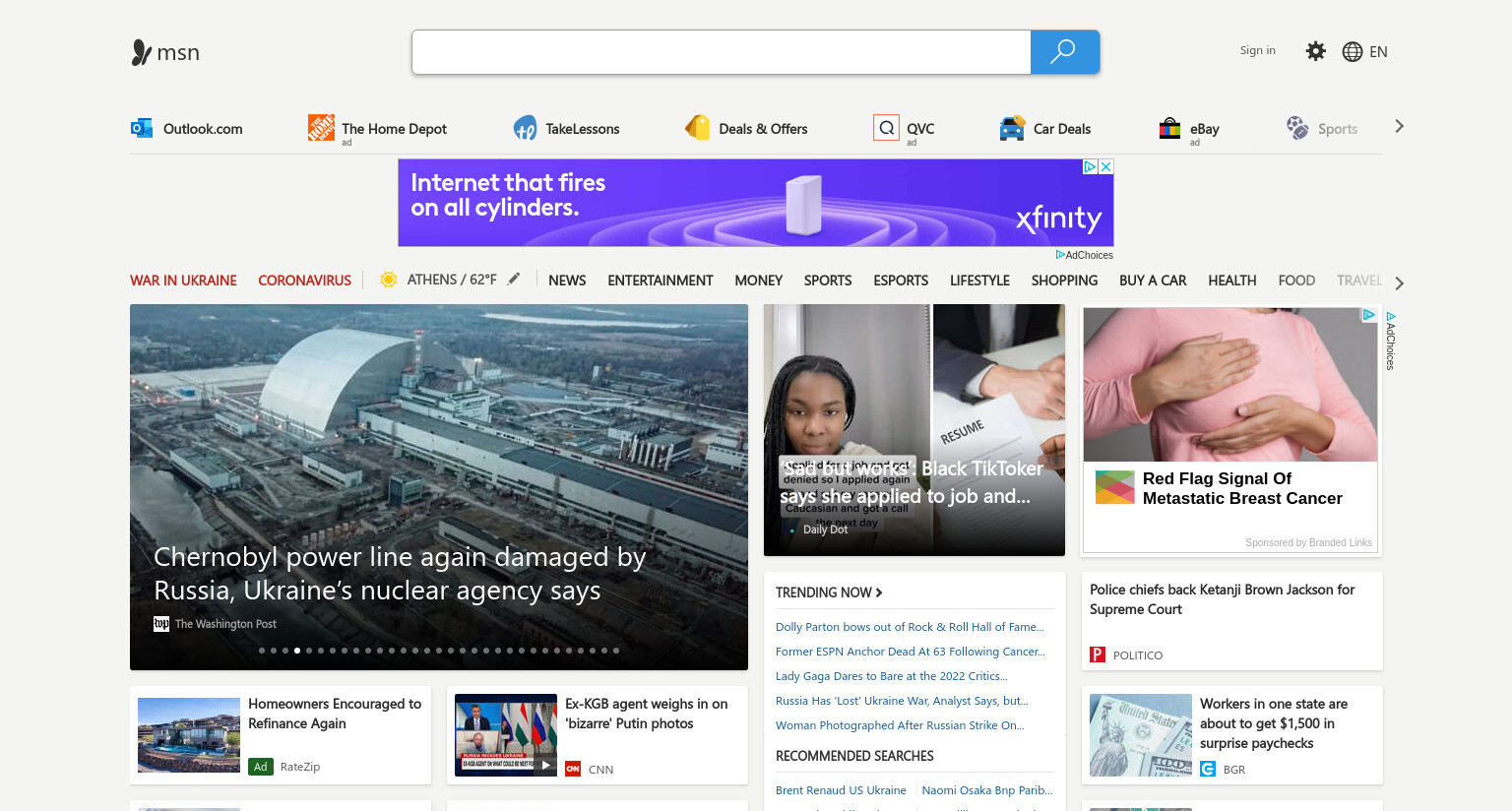Open the HEALTH tab

[x=1232, y=281]
